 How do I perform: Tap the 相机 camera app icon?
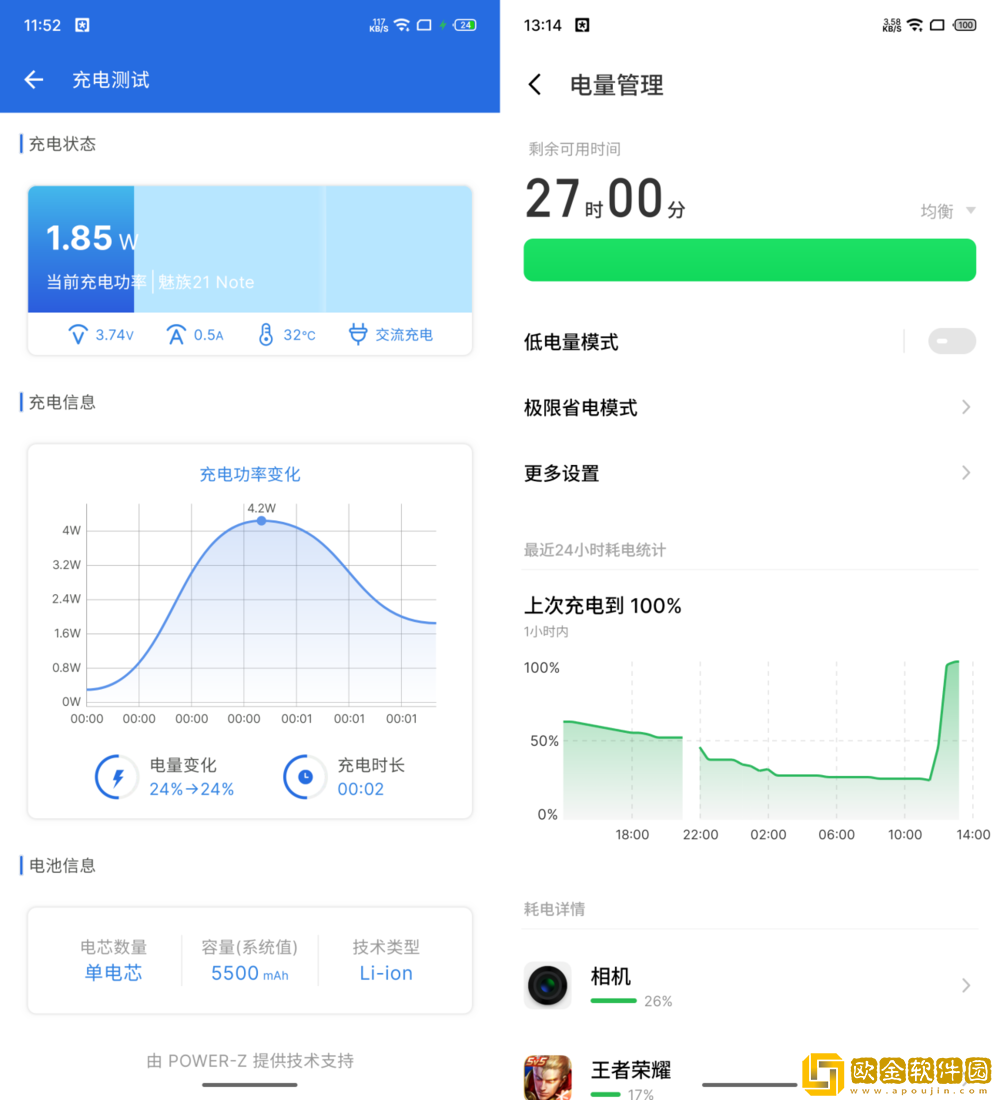(x=547, y=985)
